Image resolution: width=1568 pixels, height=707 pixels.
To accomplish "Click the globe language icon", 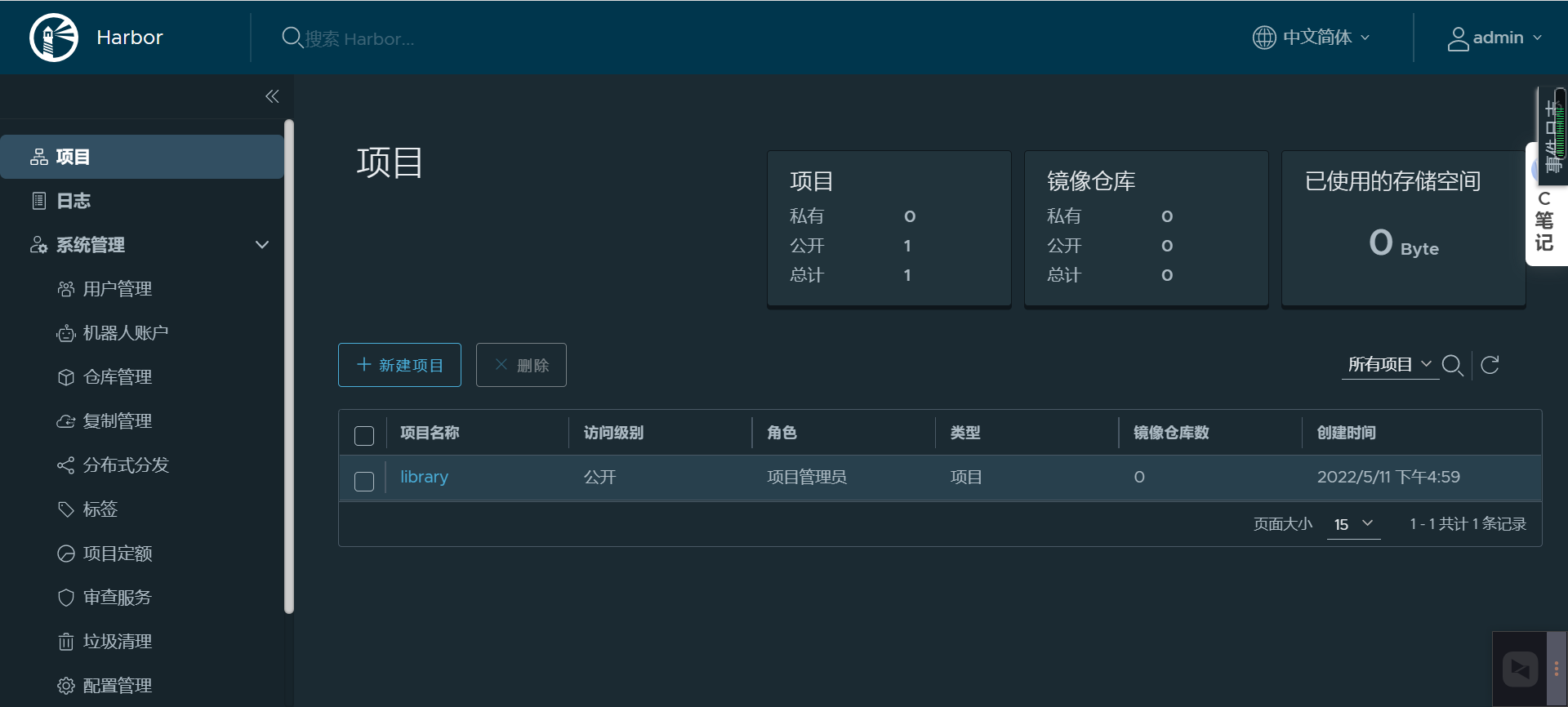I will [1264, 38].
